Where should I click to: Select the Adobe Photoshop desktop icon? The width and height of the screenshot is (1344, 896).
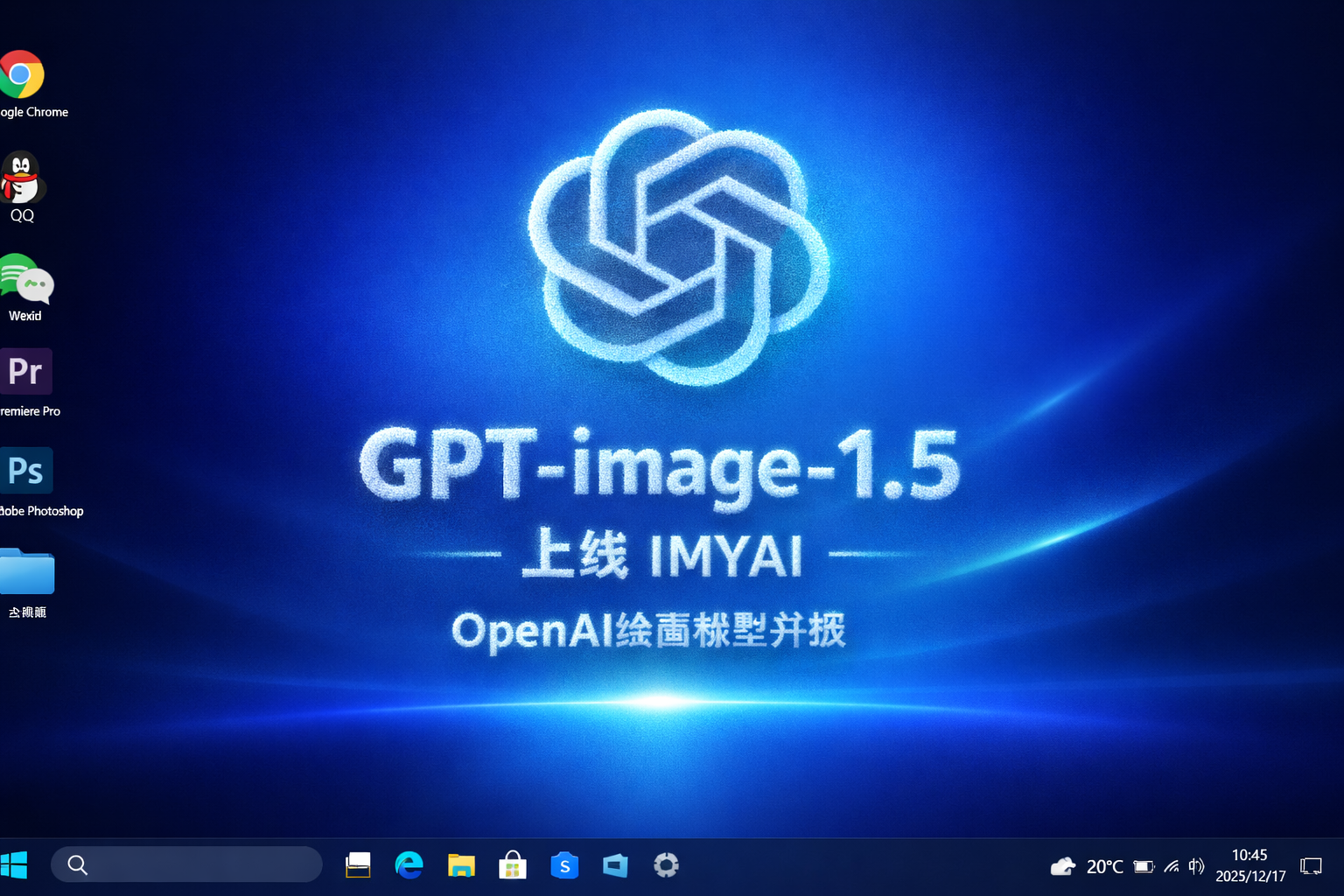(x=25, y=471)
